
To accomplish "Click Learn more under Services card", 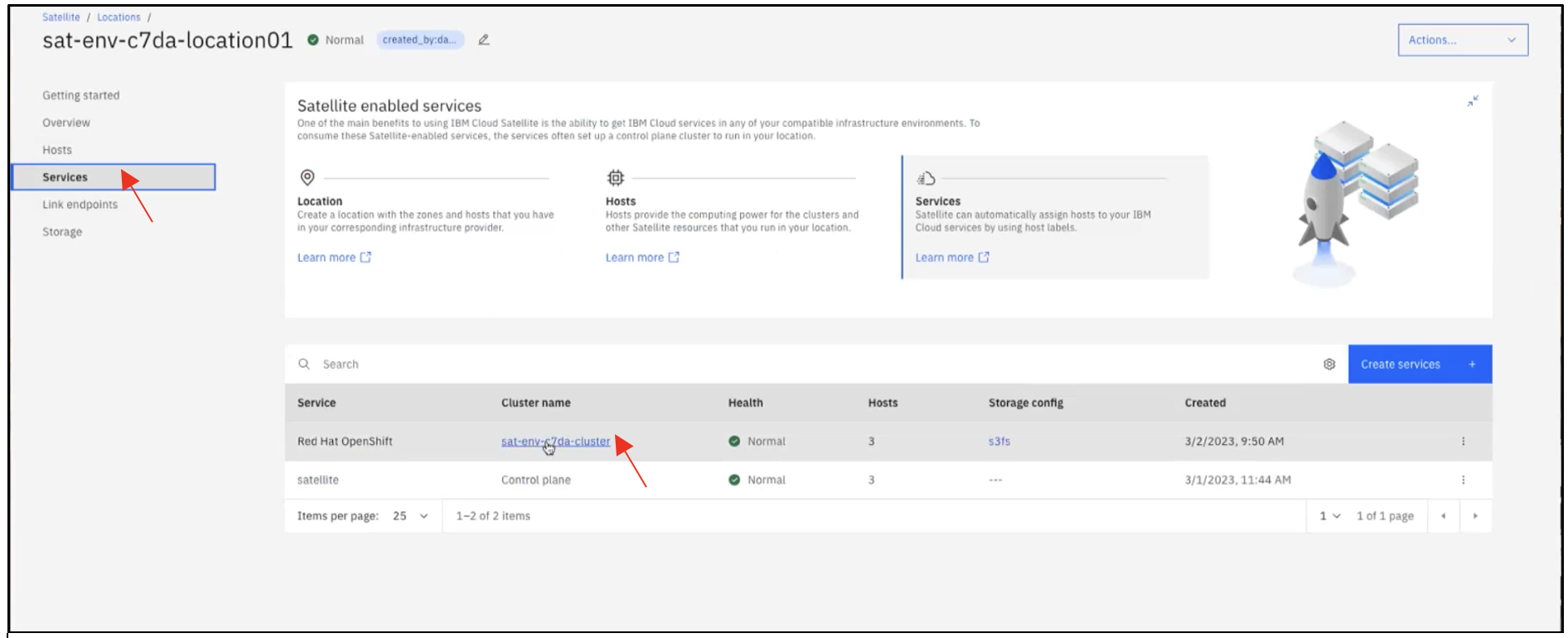I will [x=952, y=258].
